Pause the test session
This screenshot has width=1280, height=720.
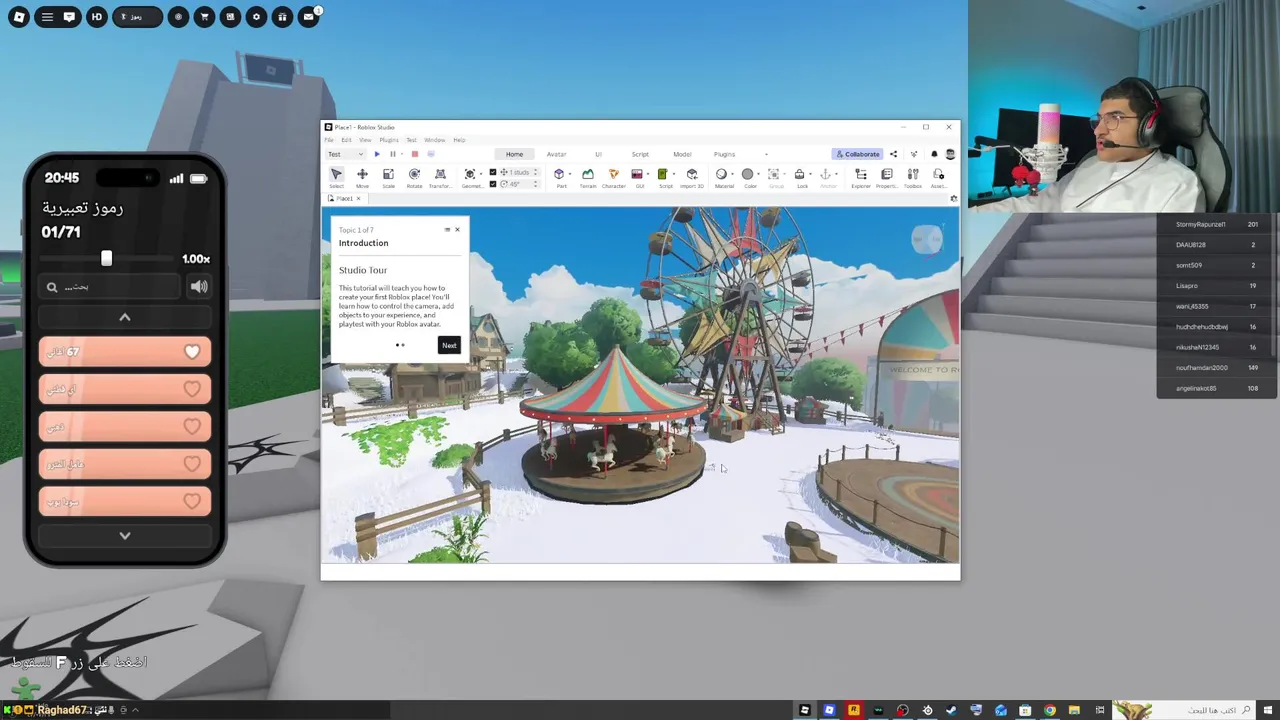click(393, 154)
